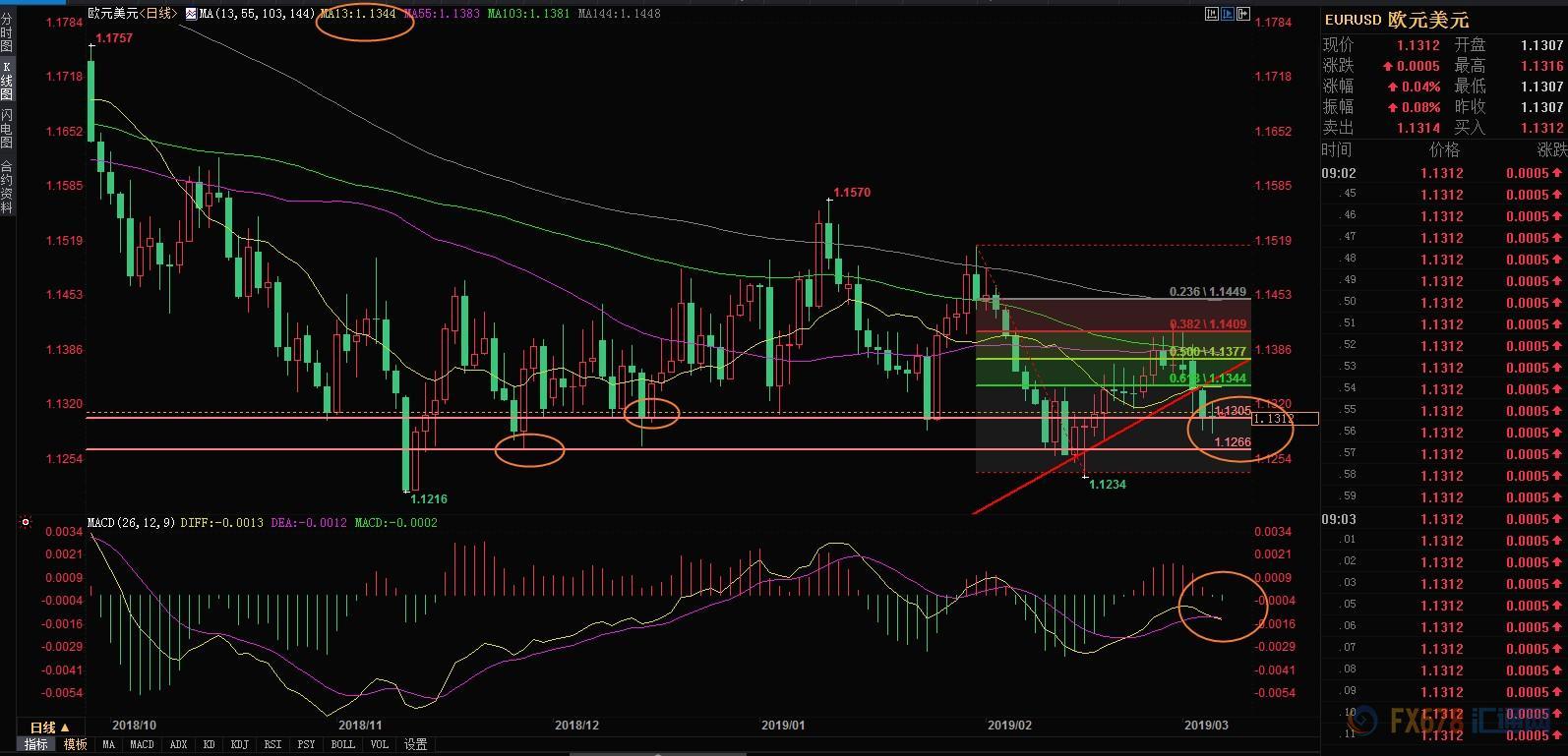Select the 0.236\1.1449 Fibonacci level label
Image resolution: width=1568 pixels, height=756 pixels.
pyautogui.click(x=1208, y=292)
